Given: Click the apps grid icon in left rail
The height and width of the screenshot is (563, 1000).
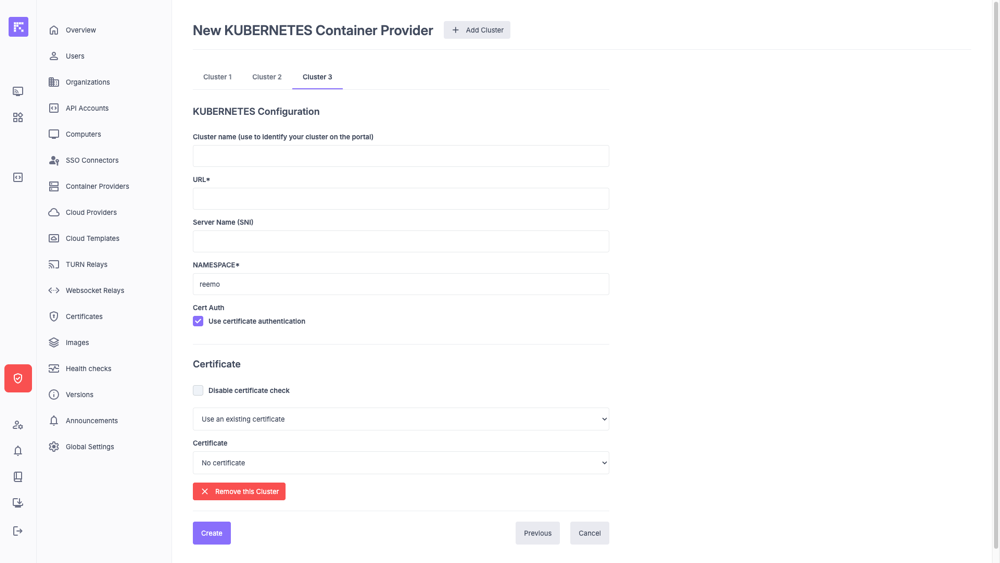Looking at the screenshot, I should point(18,117).
